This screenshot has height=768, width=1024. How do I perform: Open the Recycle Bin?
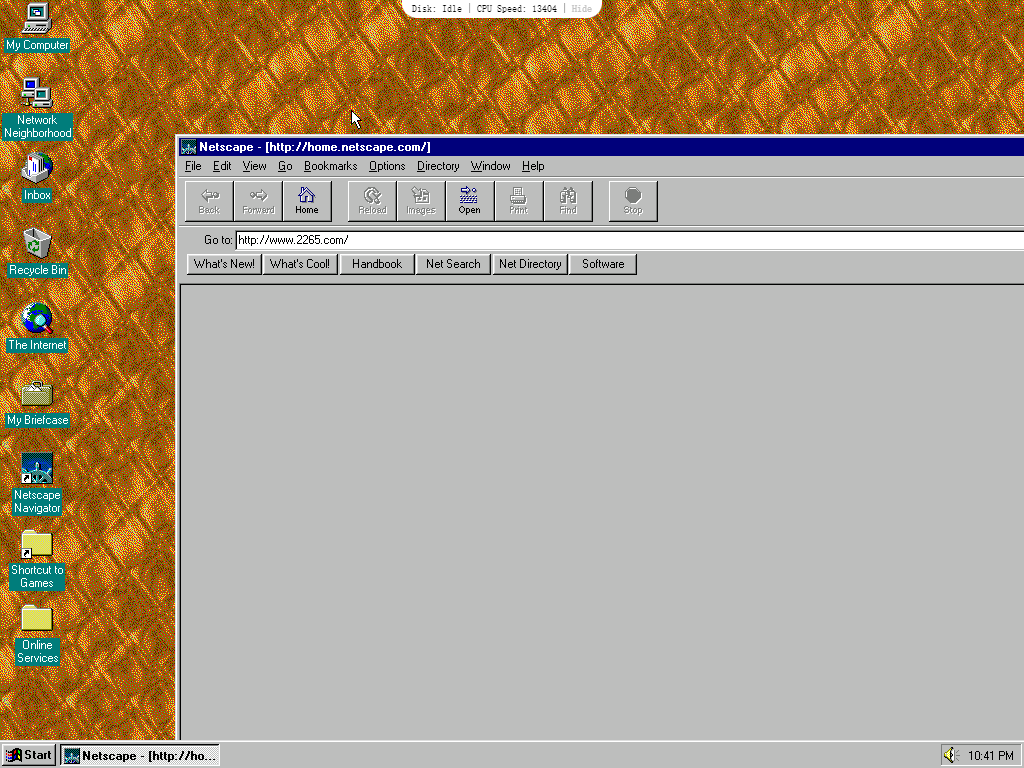tap(36, 245)
